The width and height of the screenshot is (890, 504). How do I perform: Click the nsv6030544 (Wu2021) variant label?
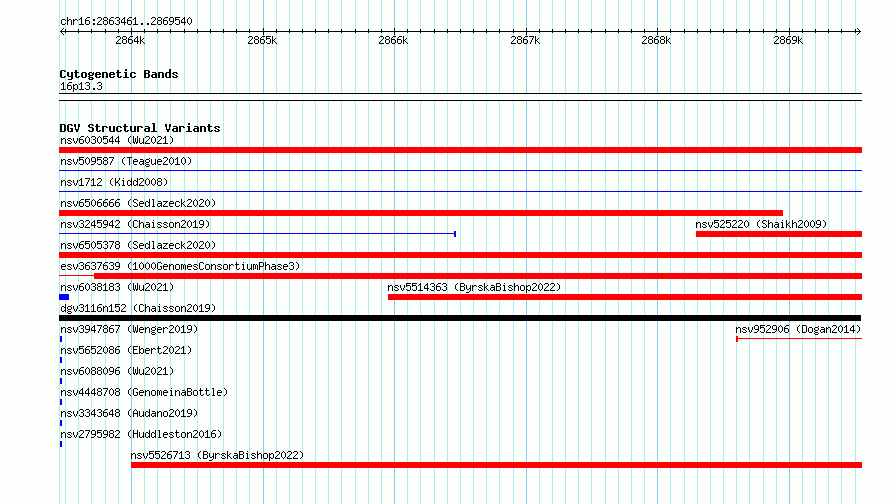pyautogui.click(x=117, y=140)
